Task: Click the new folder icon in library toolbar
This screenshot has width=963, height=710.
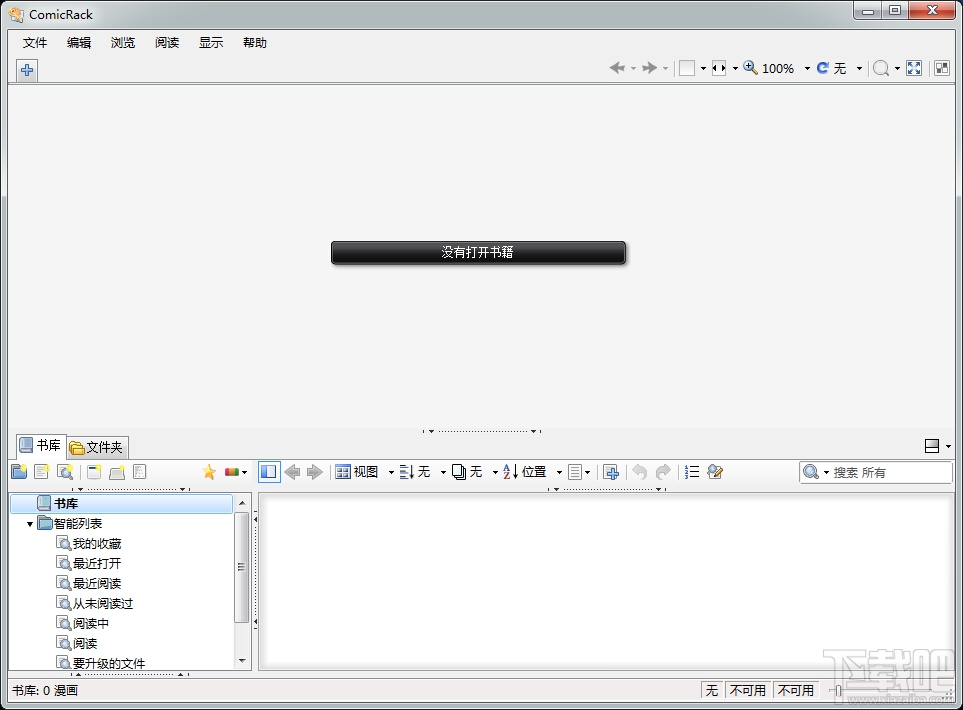Action: point(19,472)
